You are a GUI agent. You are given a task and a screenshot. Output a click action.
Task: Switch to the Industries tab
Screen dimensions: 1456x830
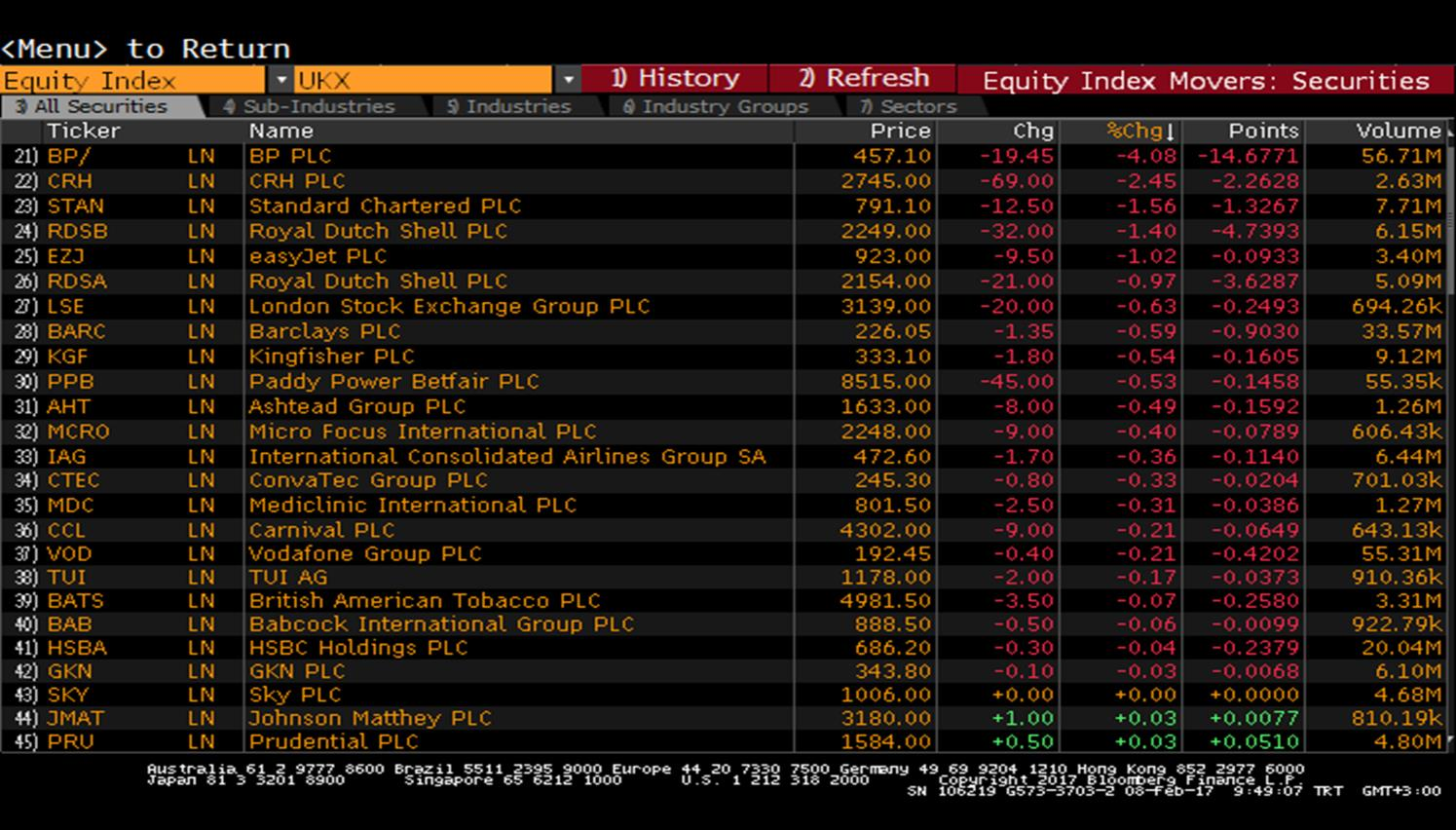(x=508, y=106)
